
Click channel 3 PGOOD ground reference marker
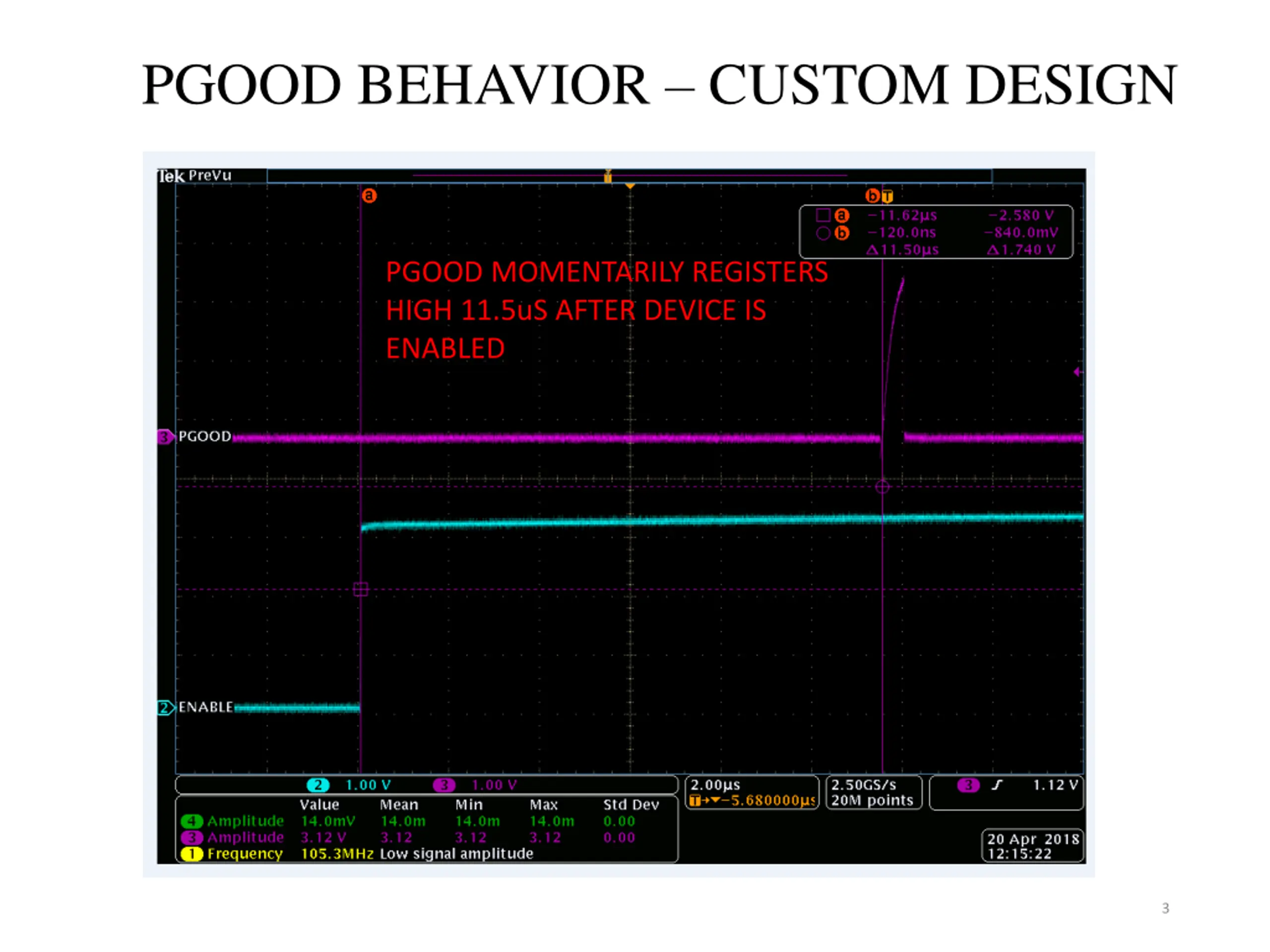[165, 437]
